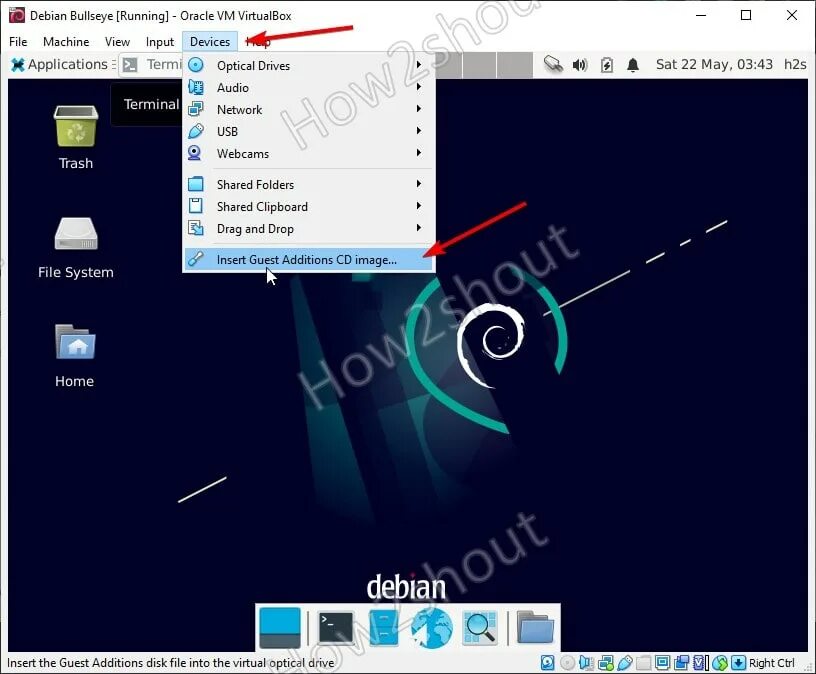816x674 pixels.
Task: Open the Application Finder magnifier icon
Action: (480, 628)
